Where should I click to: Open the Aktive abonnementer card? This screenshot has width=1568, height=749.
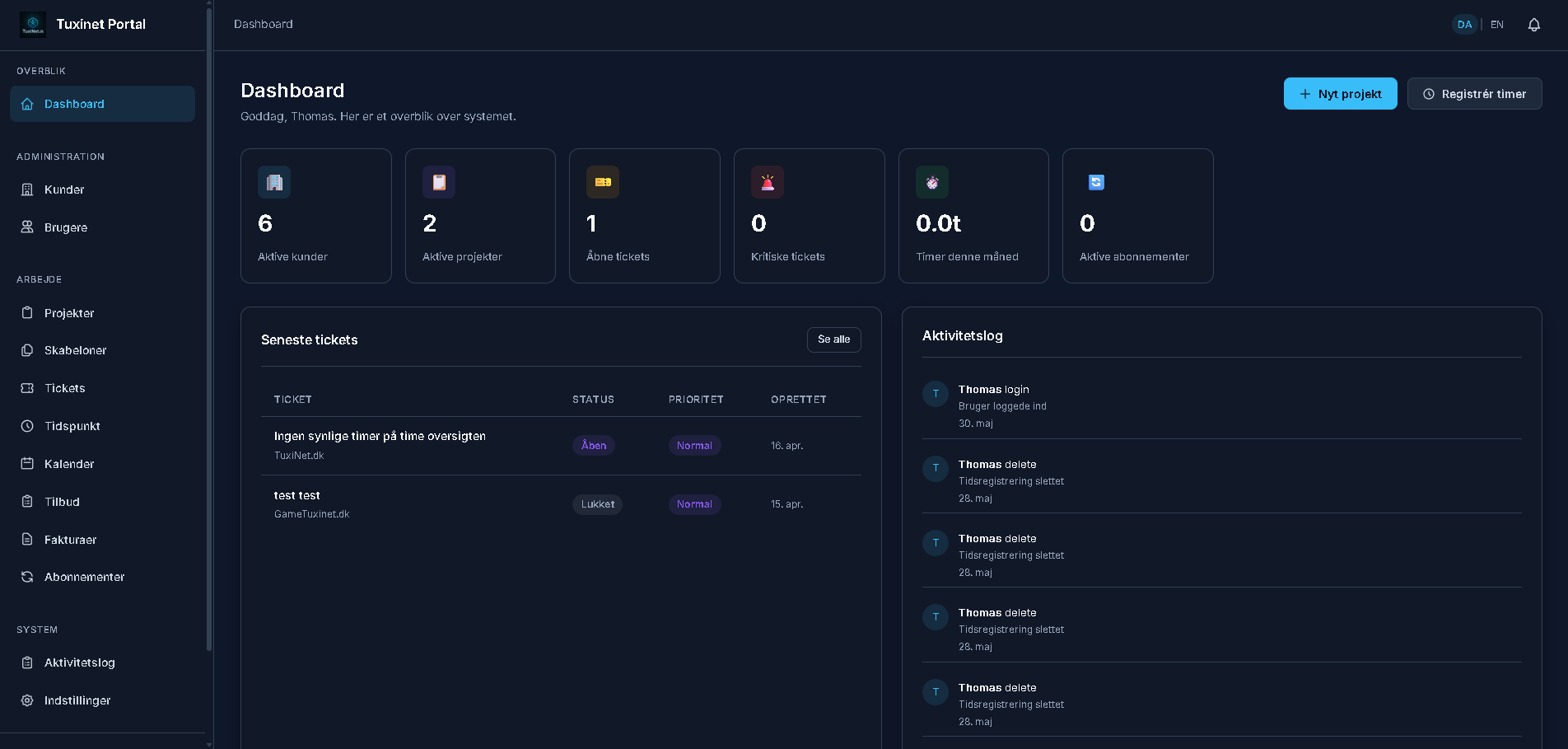[x=1138, y=216]
